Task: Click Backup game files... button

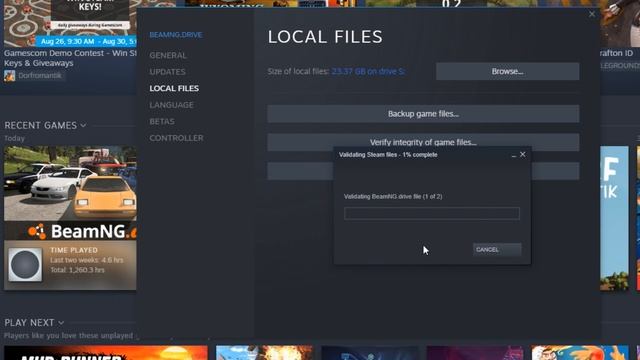Action: click(423, 114)
